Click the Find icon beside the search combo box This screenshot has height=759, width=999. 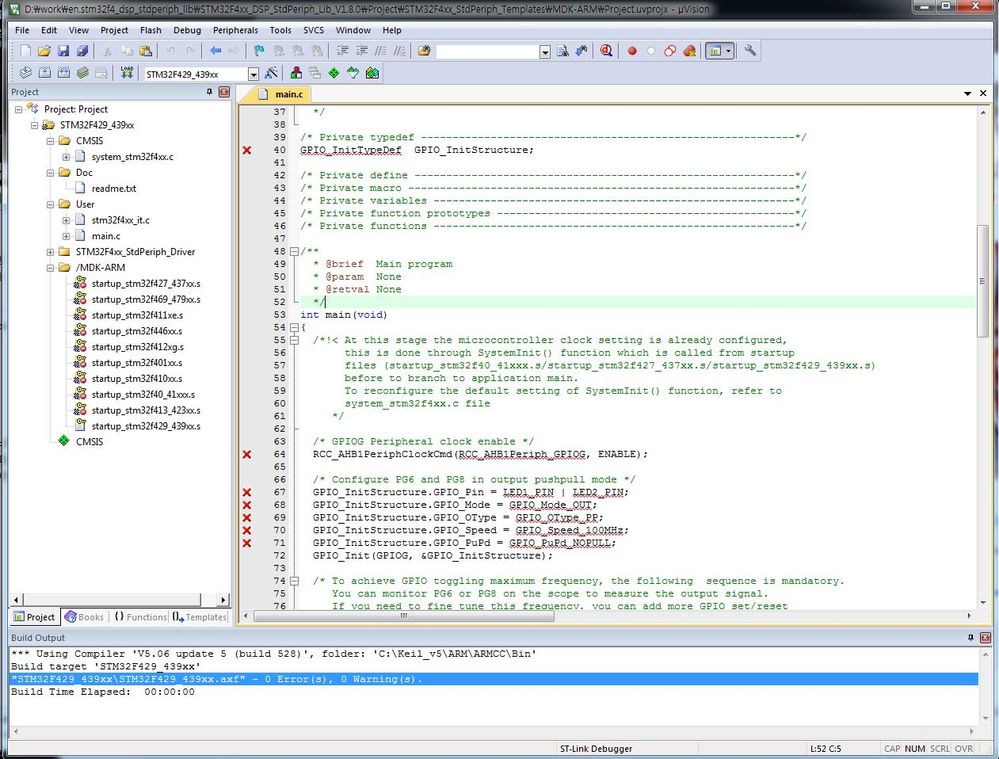point(563,51)
